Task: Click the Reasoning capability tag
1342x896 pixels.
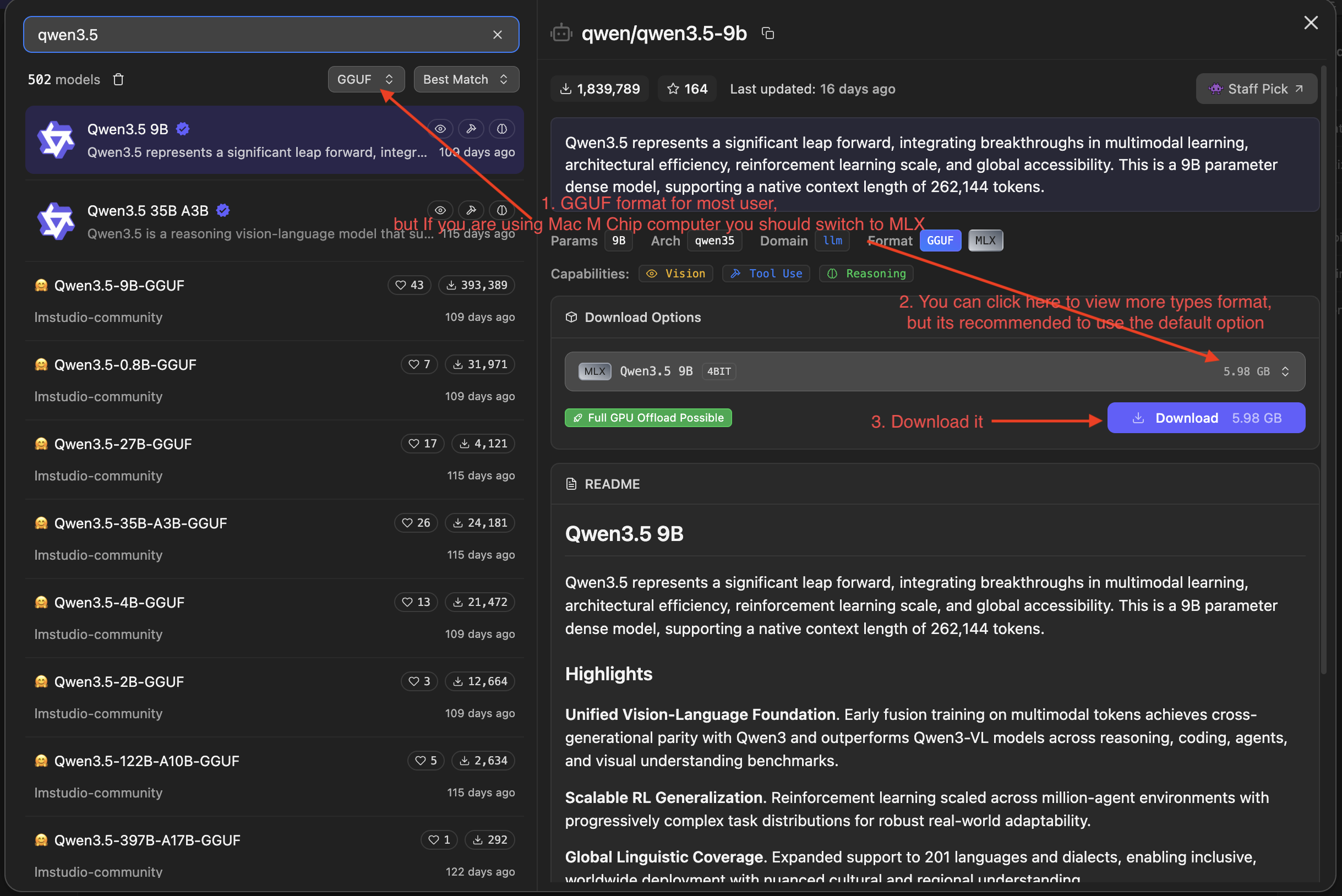Action: click(x=866, y=274)
